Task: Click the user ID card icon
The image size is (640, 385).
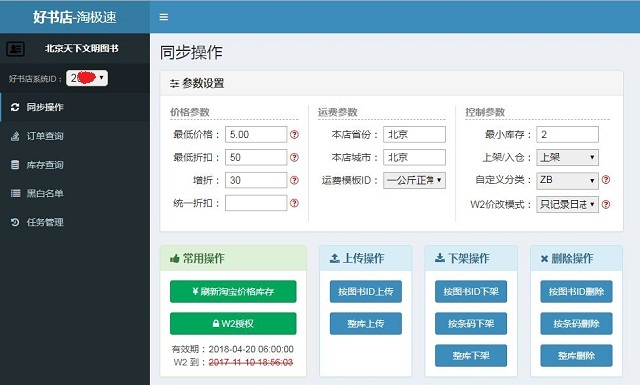Action: [16, 49]
